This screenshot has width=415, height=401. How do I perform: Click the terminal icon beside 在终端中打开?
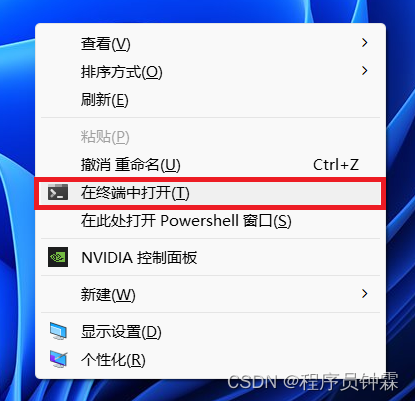point(58,192)
